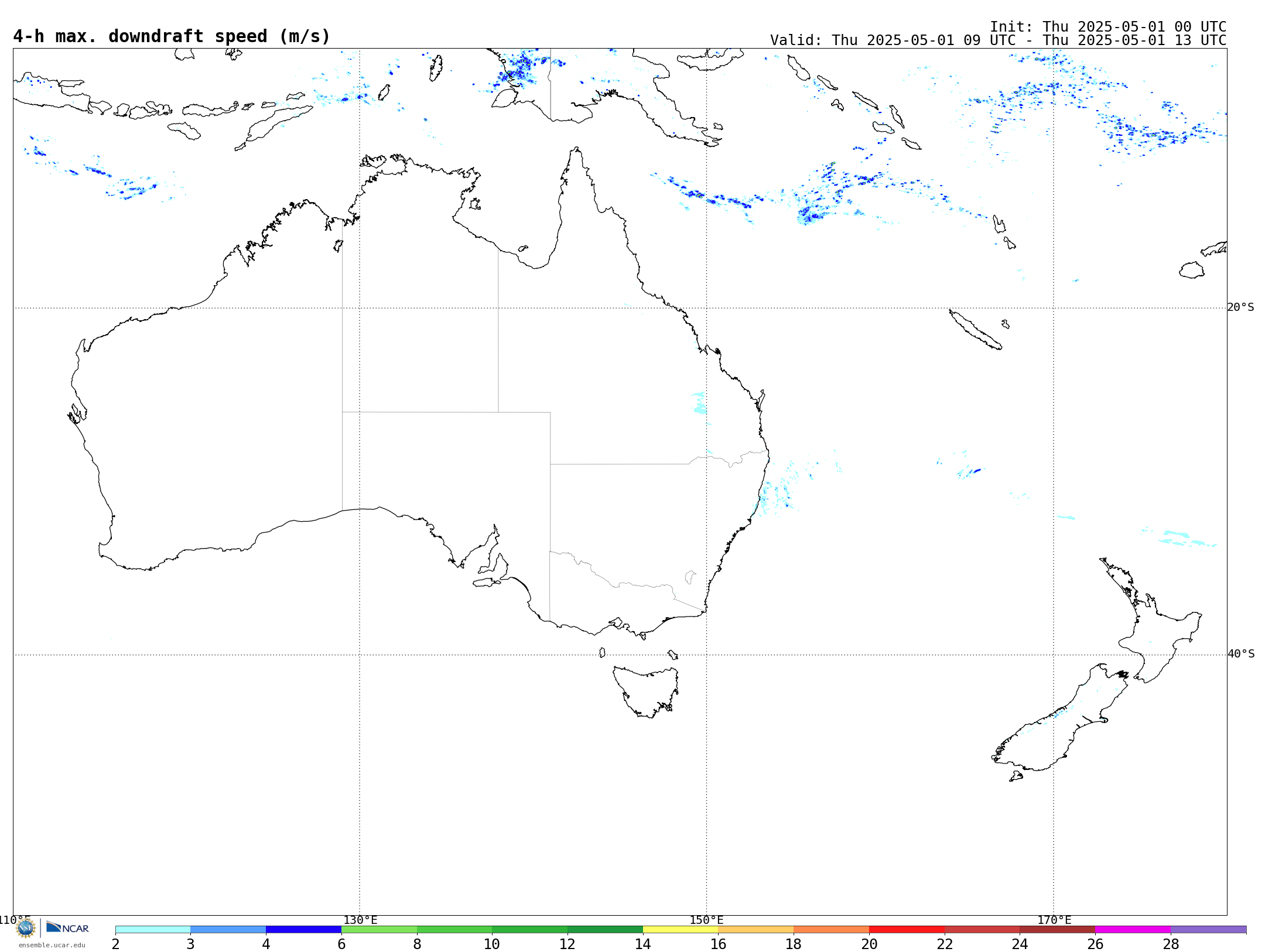Select the light cyan 2–3 m/s colorbar swatch
This screenshot has width=1265, height=952.
(x=153, y=930)
